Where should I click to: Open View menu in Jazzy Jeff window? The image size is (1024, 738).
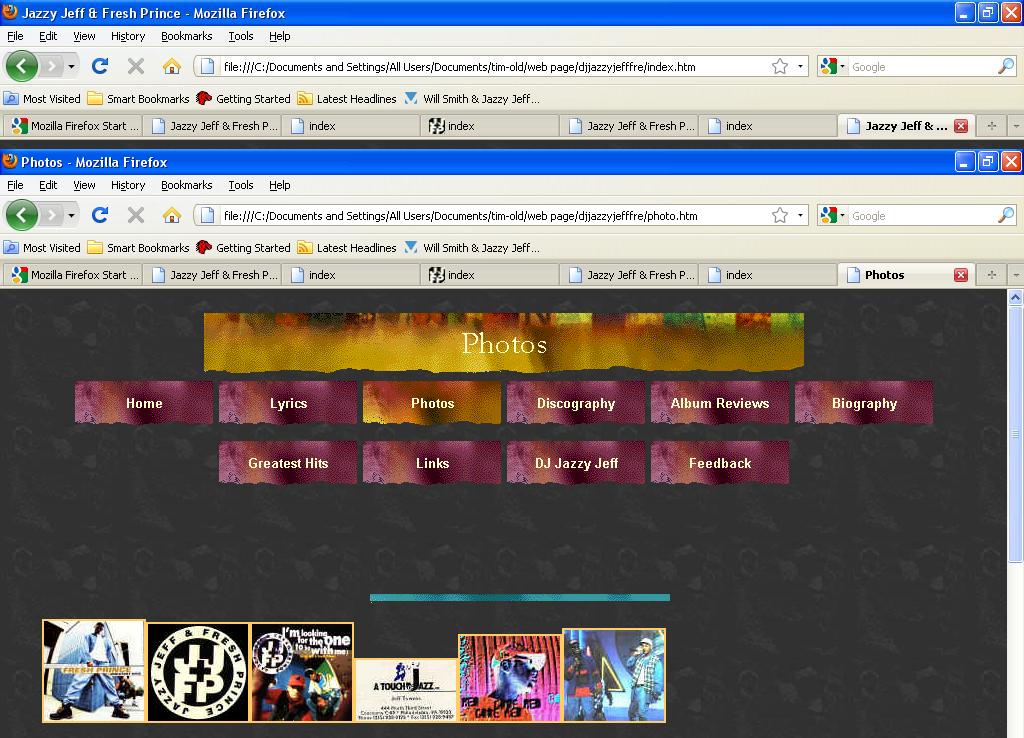point(84,36)
